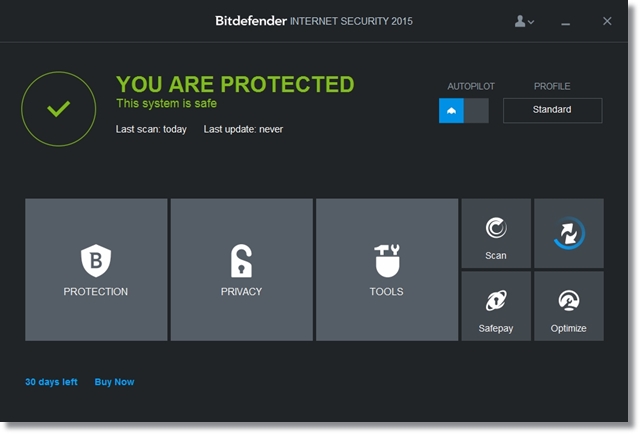Image resolution: width=640 pixels, height=434 pixels.
Task: Click 'This system is safe' text
Action: pos(167,104)
